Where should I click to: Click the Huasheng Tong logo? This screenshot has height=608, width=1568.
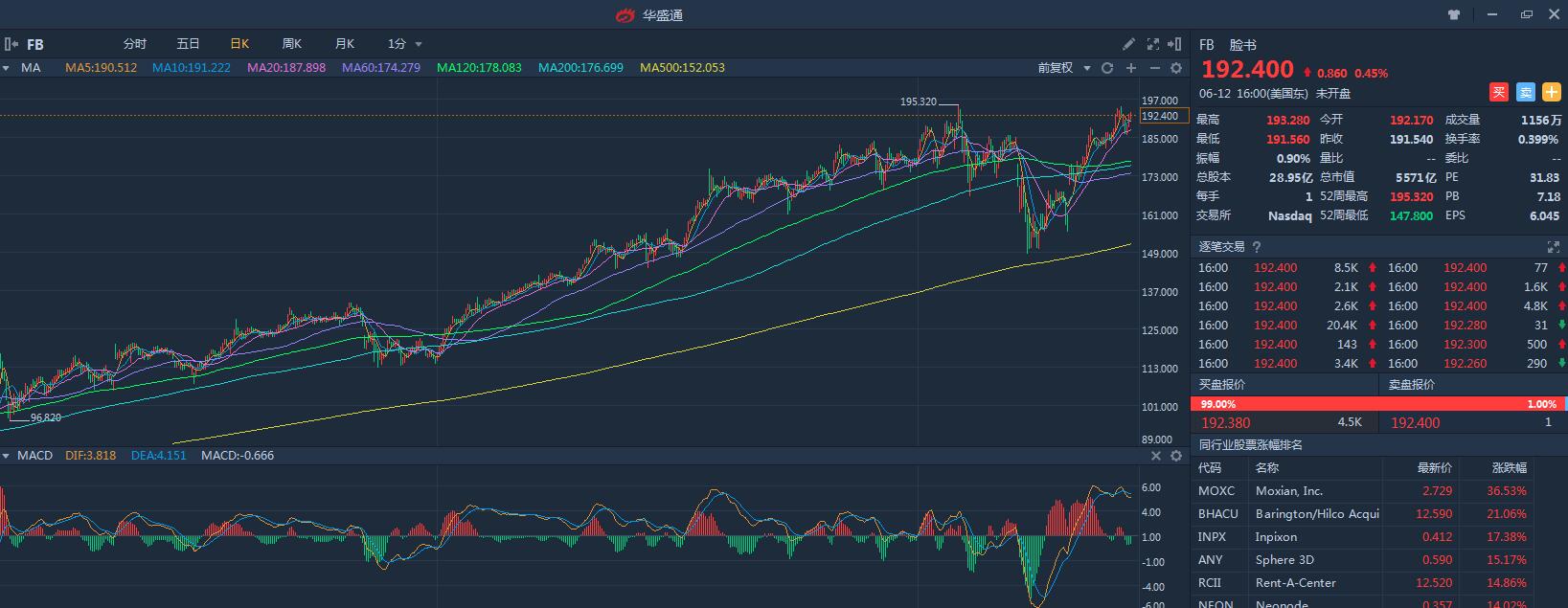[x=625, y=14]
